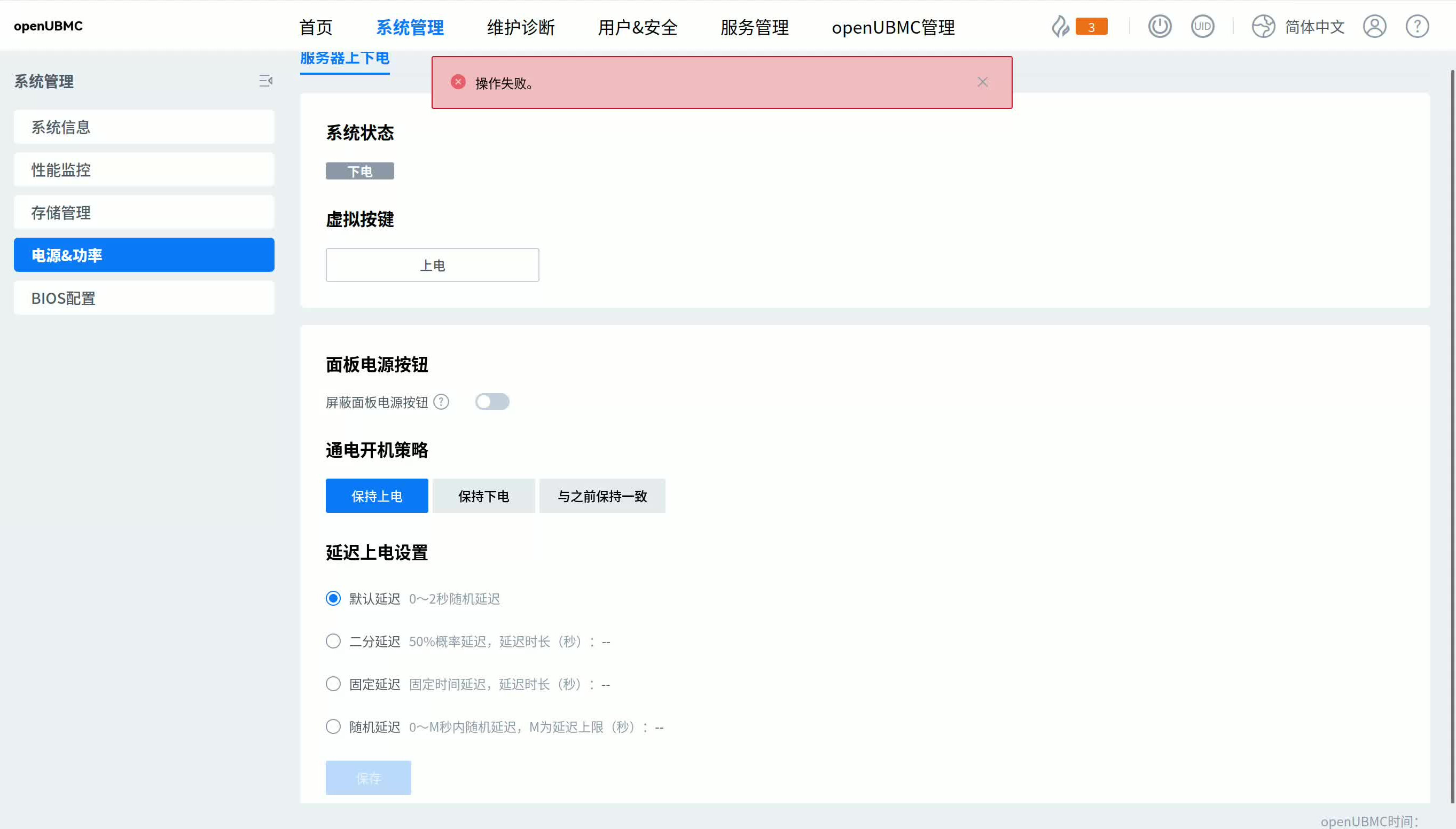Open the user account icon
The image size is (1456, 829).
[x=1374, y=26]
